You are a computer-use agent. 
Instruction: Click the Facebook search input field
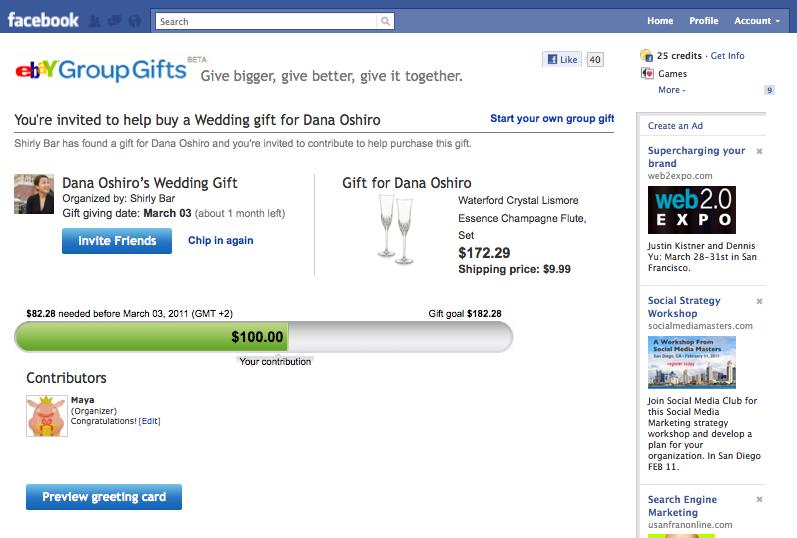tap(267, 21)
